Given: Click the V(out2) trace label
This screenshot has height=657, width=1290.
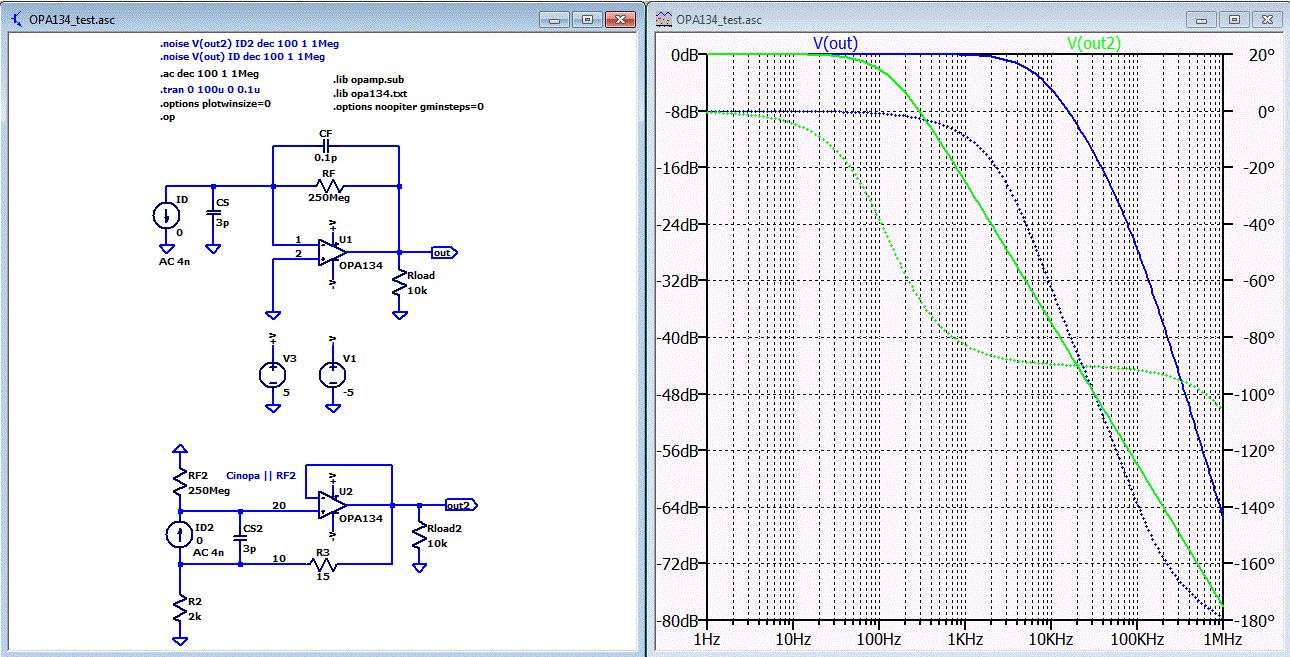Looking at the screenshot, I should (1093, 43).
